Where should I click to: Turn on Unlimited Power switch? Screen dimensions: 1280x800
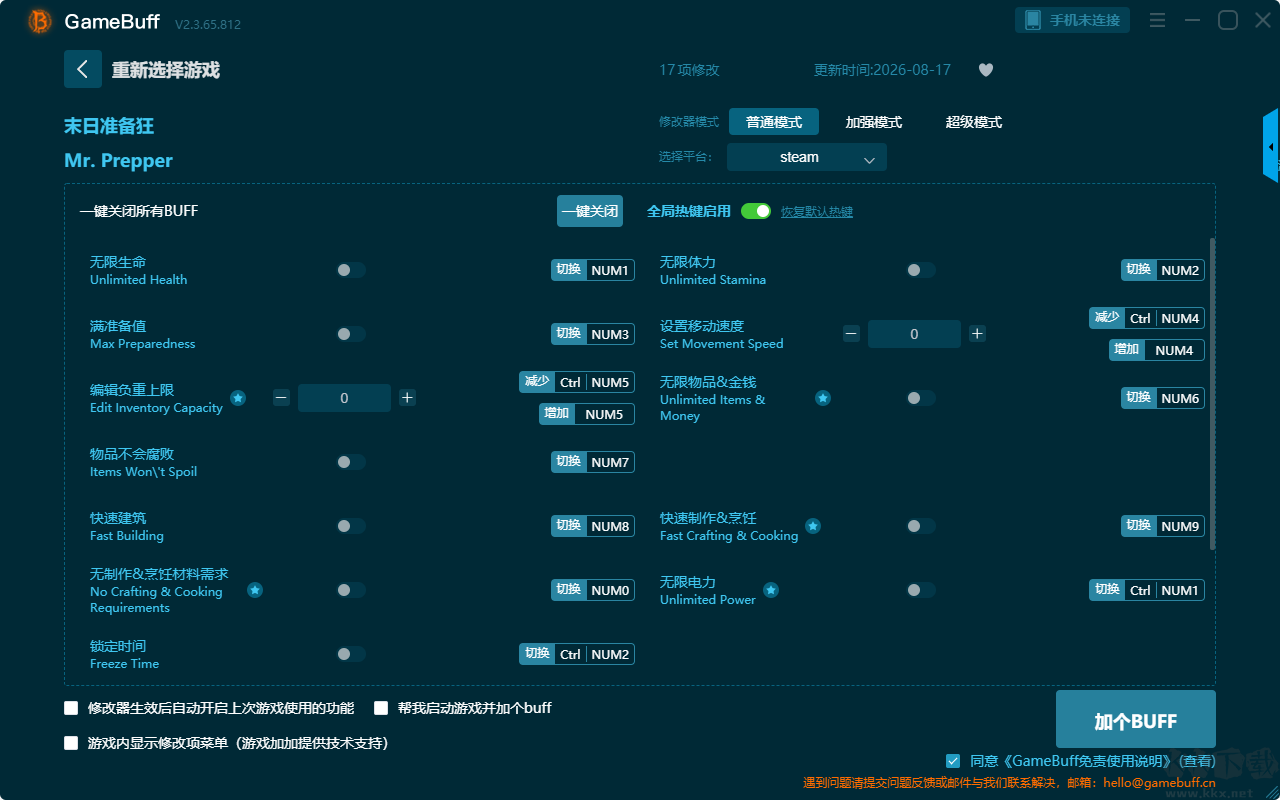click(921, 590)
